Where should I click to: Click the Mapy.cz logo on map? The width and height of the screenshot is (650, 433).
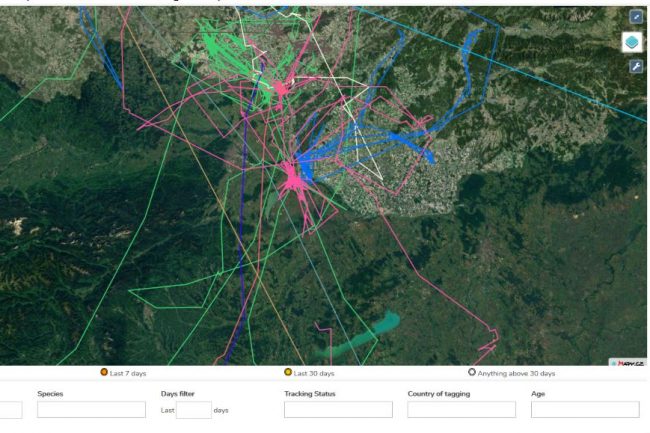[627, 362]
